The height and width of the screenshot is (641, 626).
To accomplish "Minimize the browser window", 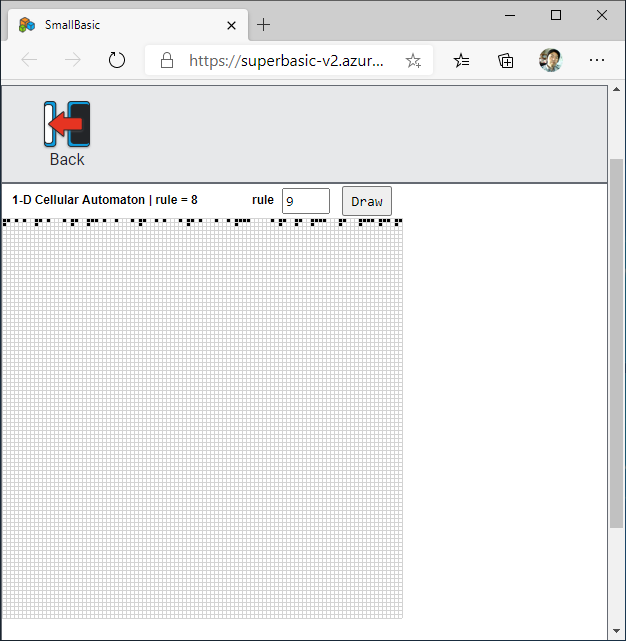I will point(510,16).
